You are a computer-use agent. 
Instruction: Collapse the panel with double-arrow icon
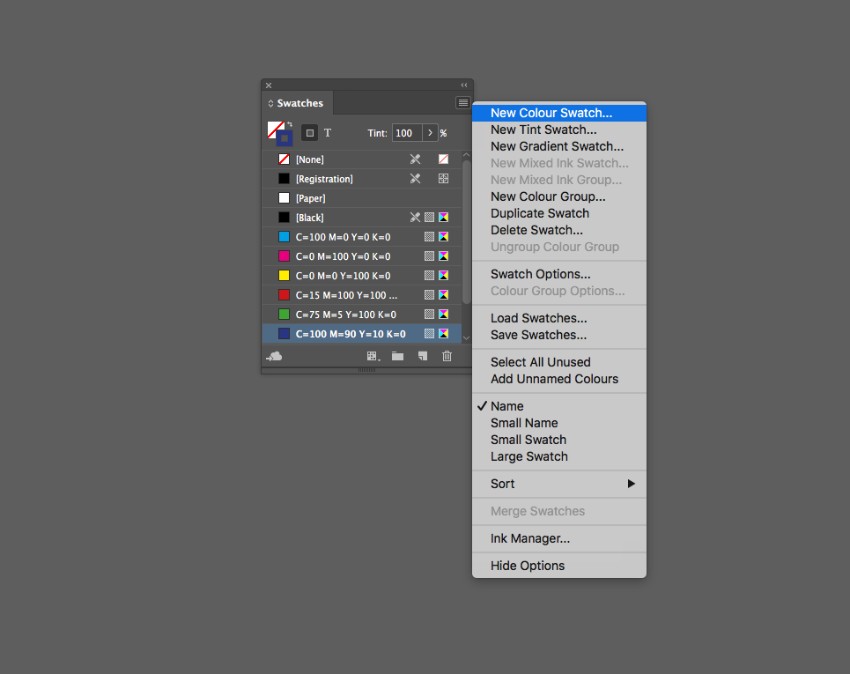pos(464,86)
